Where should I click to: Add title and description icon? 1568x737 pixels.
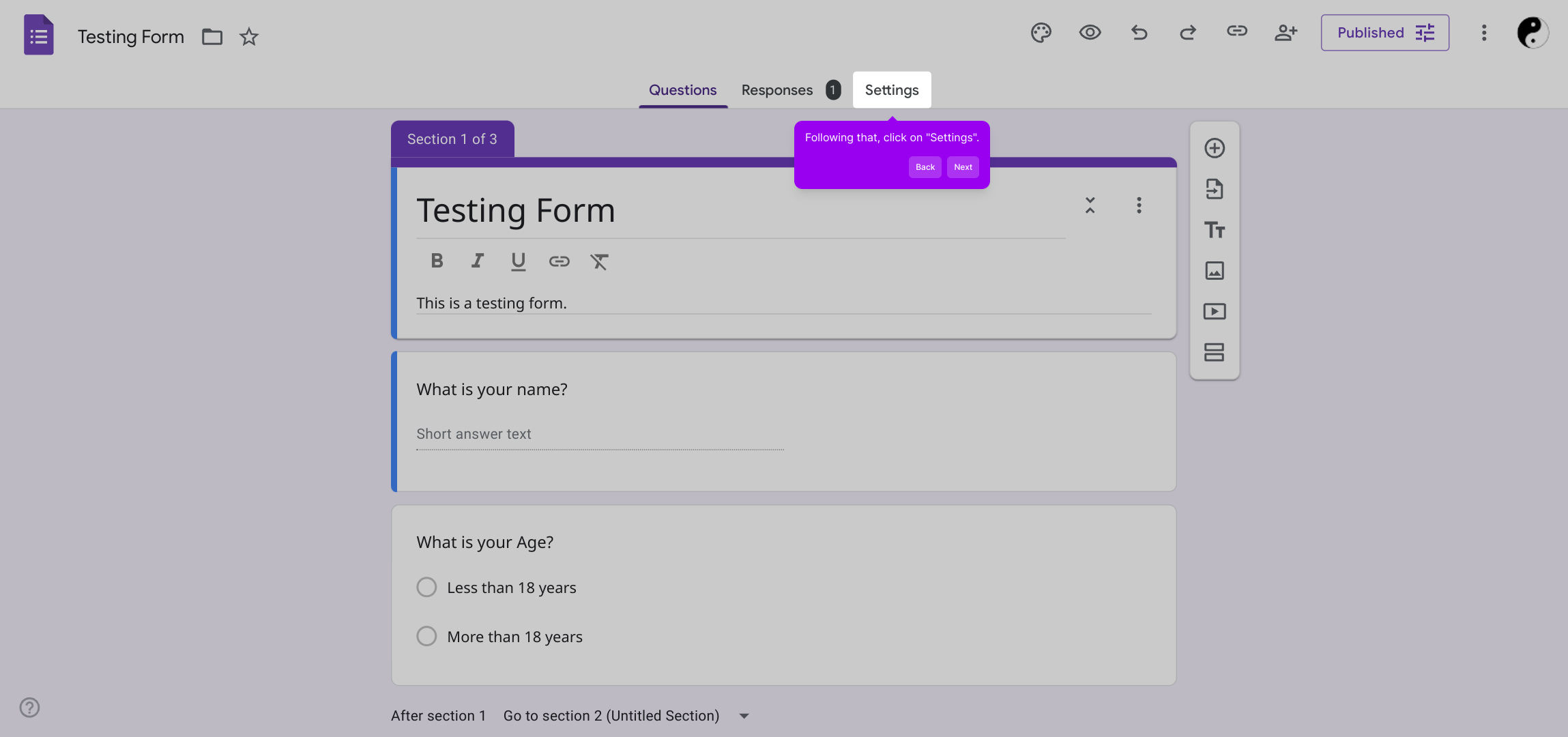click(1214, 230)
